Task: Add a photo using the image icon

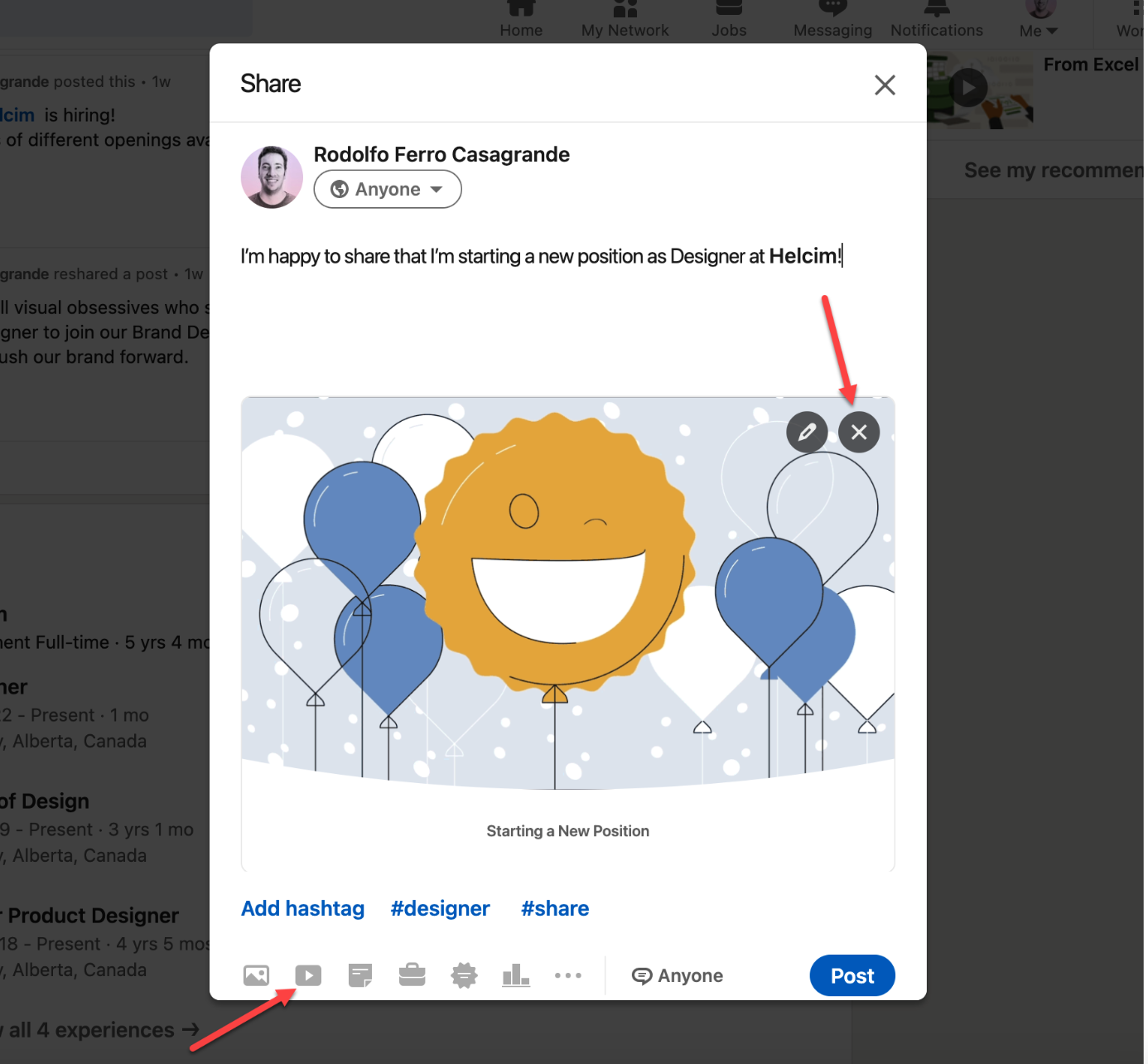Action: tap(256, 975)
